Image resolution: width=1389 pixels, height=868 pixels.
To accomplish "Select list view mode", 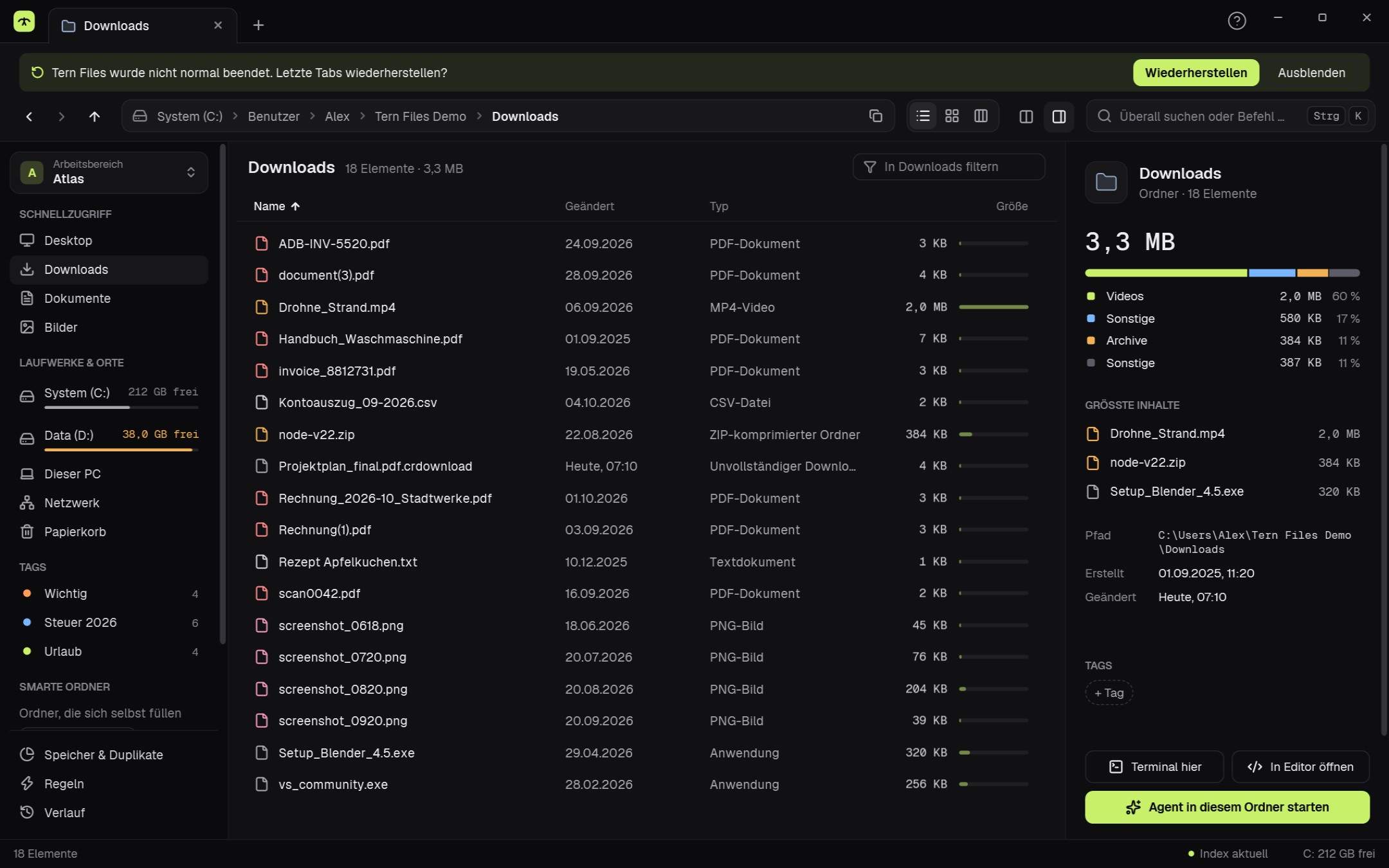I will click(x=923, y=116).
